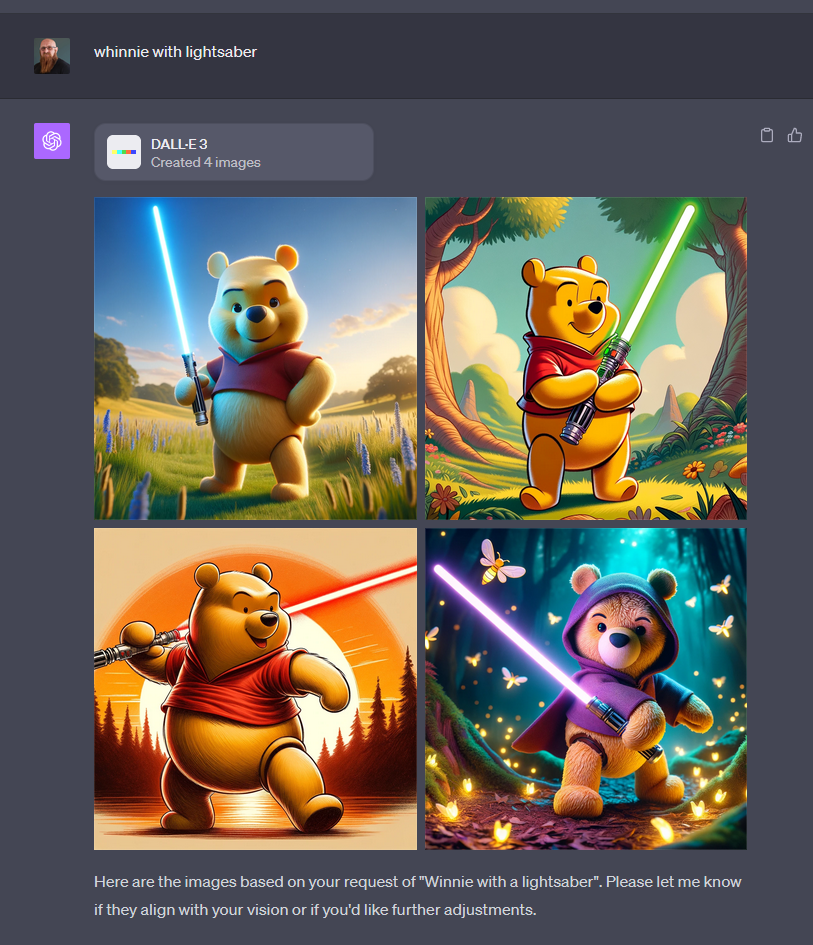813x945 pixels.
Task: Click the 'Created 4 images' label
Action: click(x=206, y=162)
